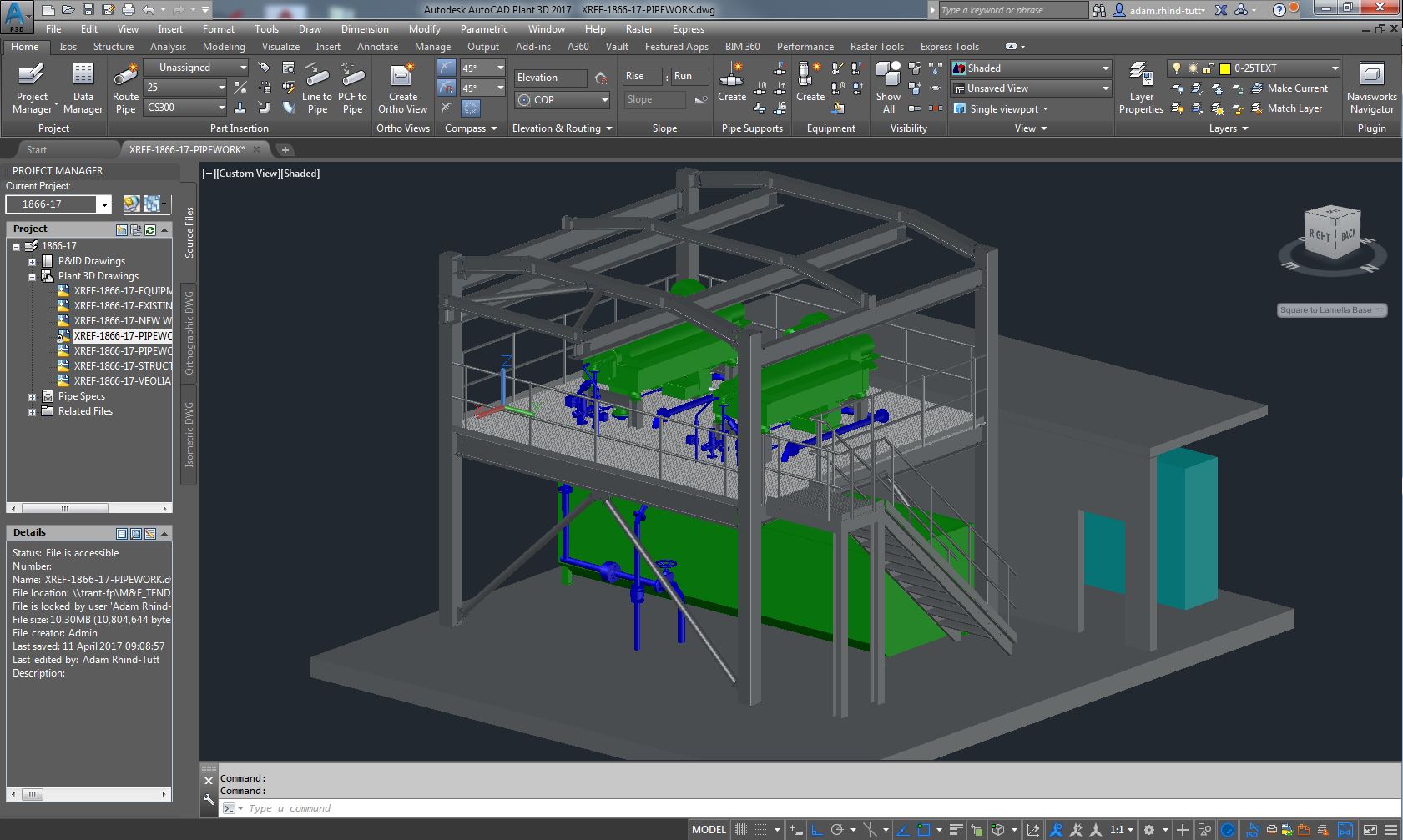Click the RIGHT face of the ViewCube
The image size is (1403, 840).
(x=1319, y=235)
